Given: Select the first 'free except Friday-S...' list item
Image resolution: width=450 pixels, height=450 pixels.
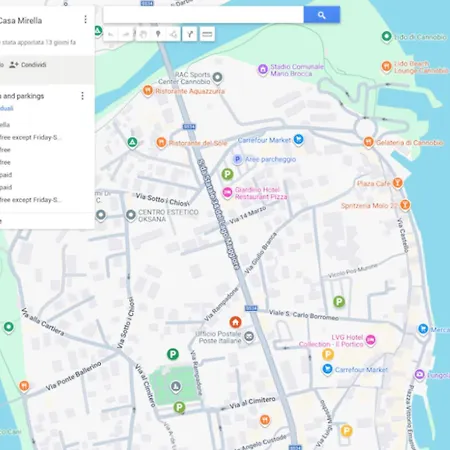Looking at the screenshot, I should click(x=31, y=137).
